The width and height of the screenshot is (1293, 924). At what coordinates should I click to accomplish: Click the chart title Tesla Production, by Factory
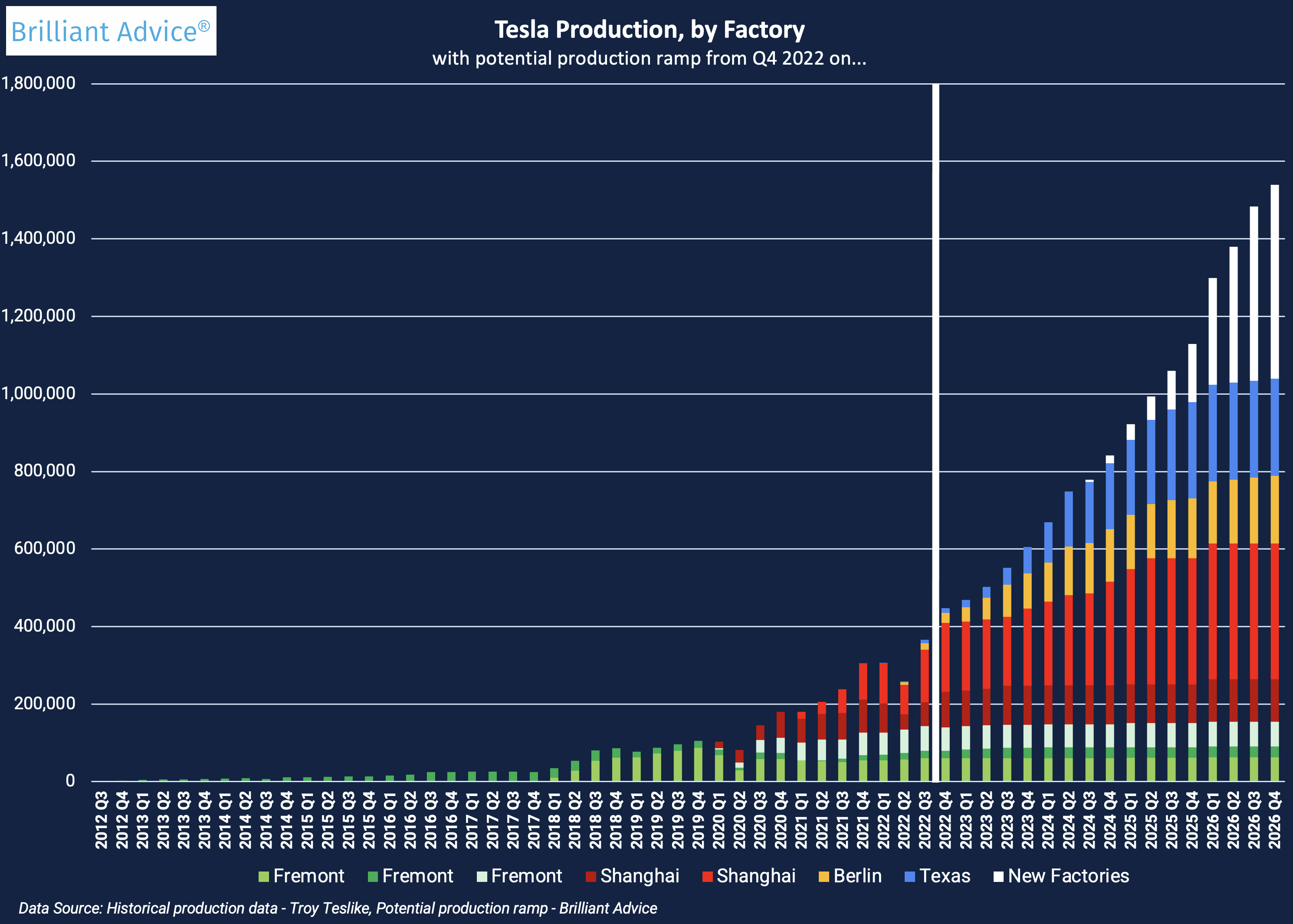[650, 29]
